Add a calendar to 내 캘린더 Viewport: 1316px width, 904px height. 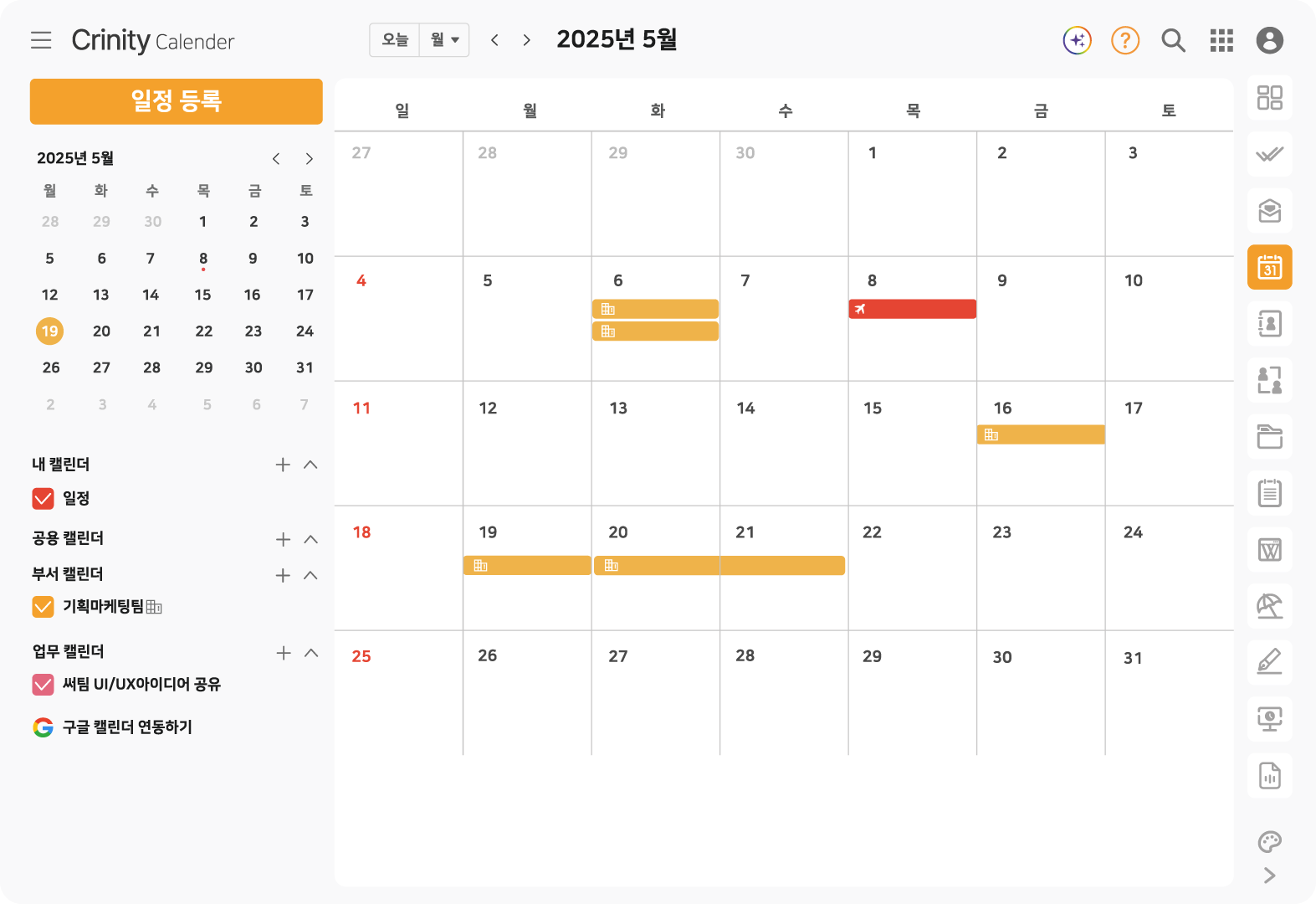click(x=283, y=465)
